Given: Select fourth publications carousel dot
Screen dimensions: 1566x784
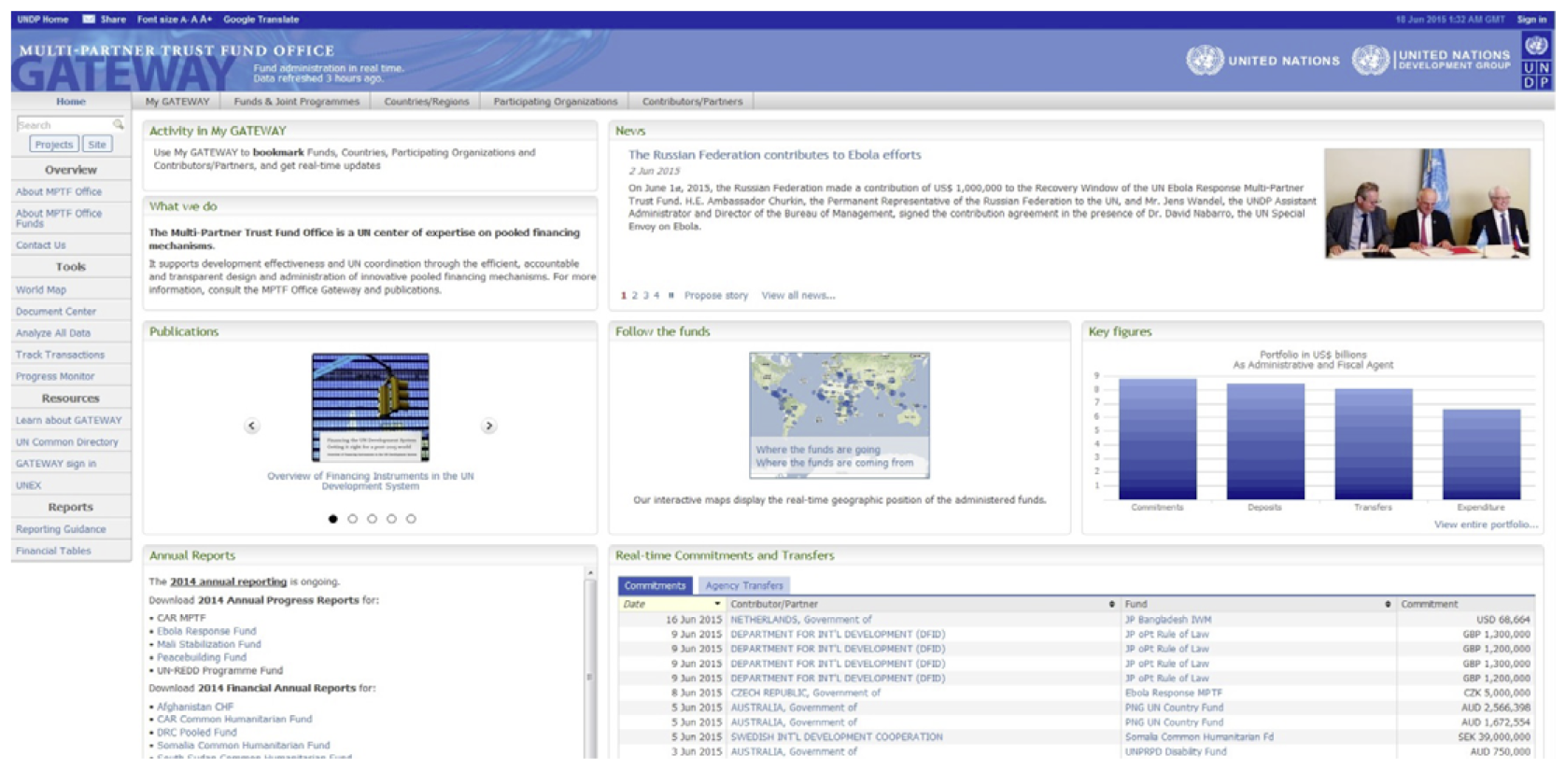Looking at the screenshot, I should 391,519.
